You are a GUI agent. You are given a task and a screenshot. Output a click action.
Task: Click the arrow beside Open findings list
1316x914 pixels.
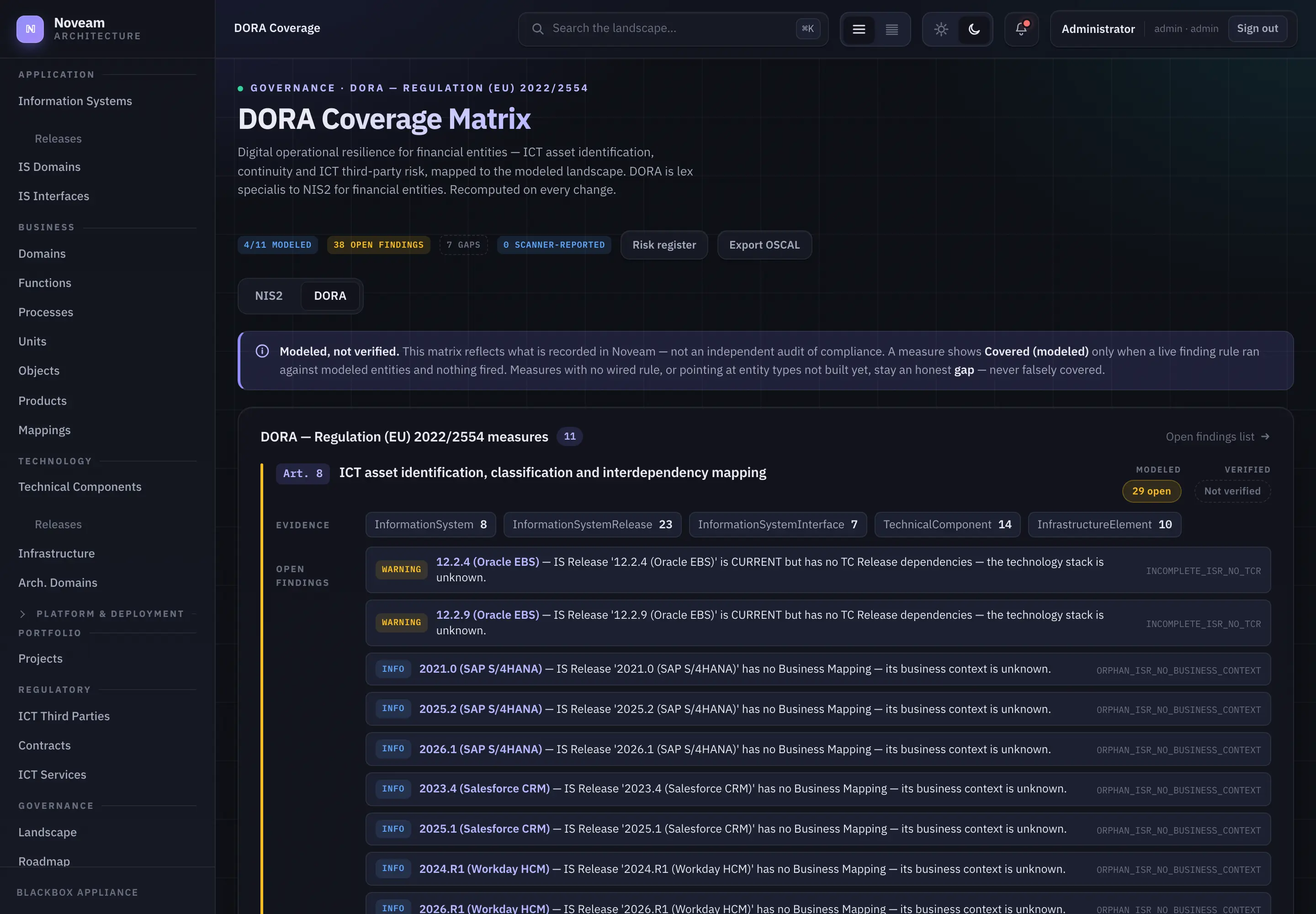pyautogui.click(x=1265, y=436)
